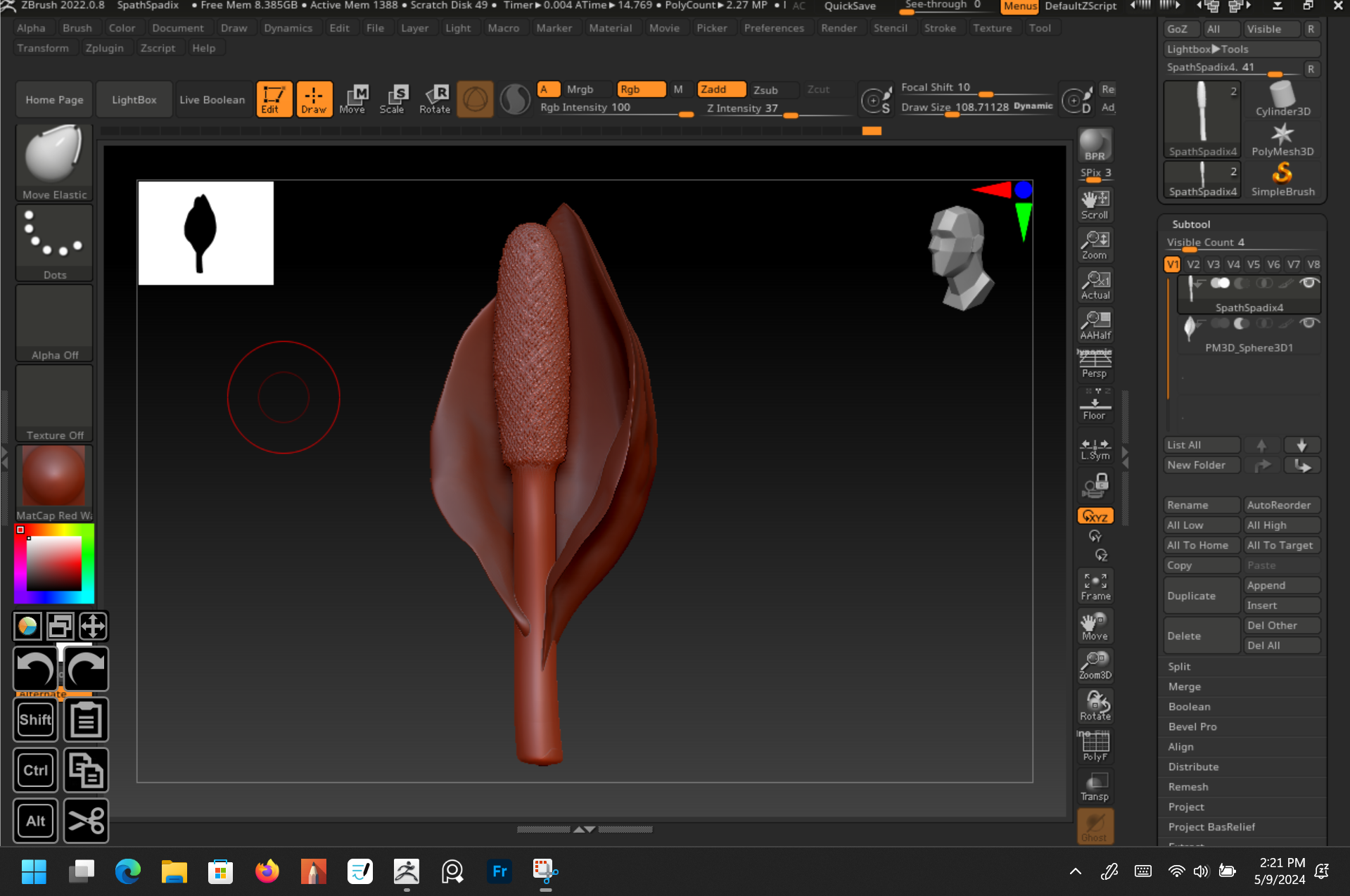Open the Stroke menu

tap(940, 27)
